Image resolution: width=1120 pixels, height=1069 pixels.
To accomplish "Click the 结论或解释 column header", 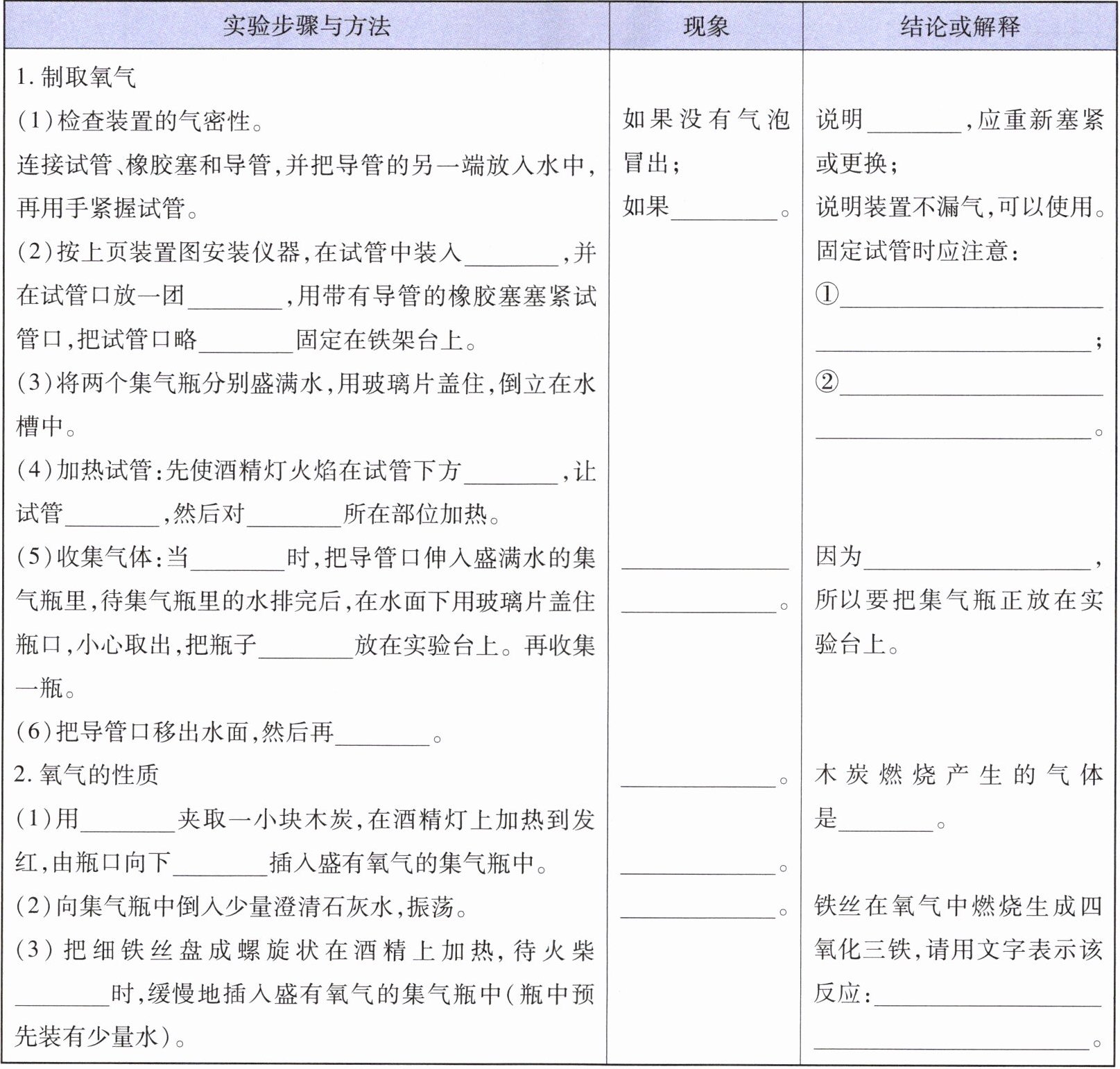I will click(x=960, y=26).
